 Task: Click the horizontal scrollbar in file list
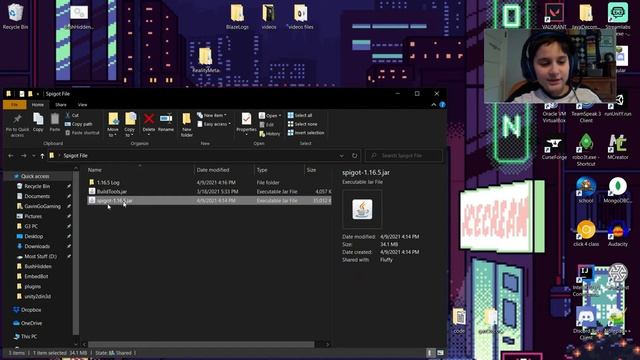[x=201, y=344]
